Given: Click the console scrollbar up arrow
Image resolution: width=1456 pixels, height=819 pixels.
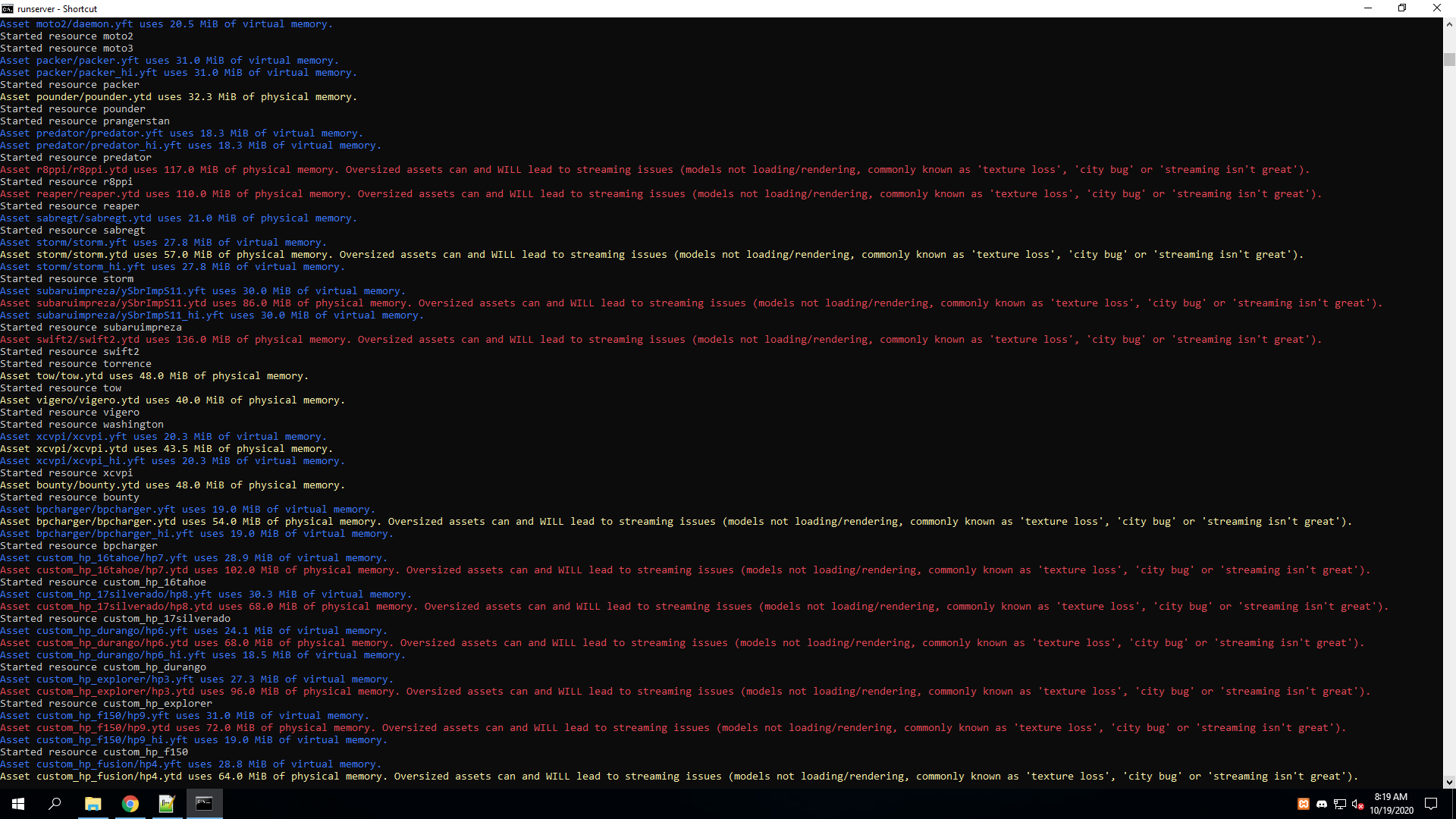Looking at the screenshot, I should (1449, 24).
